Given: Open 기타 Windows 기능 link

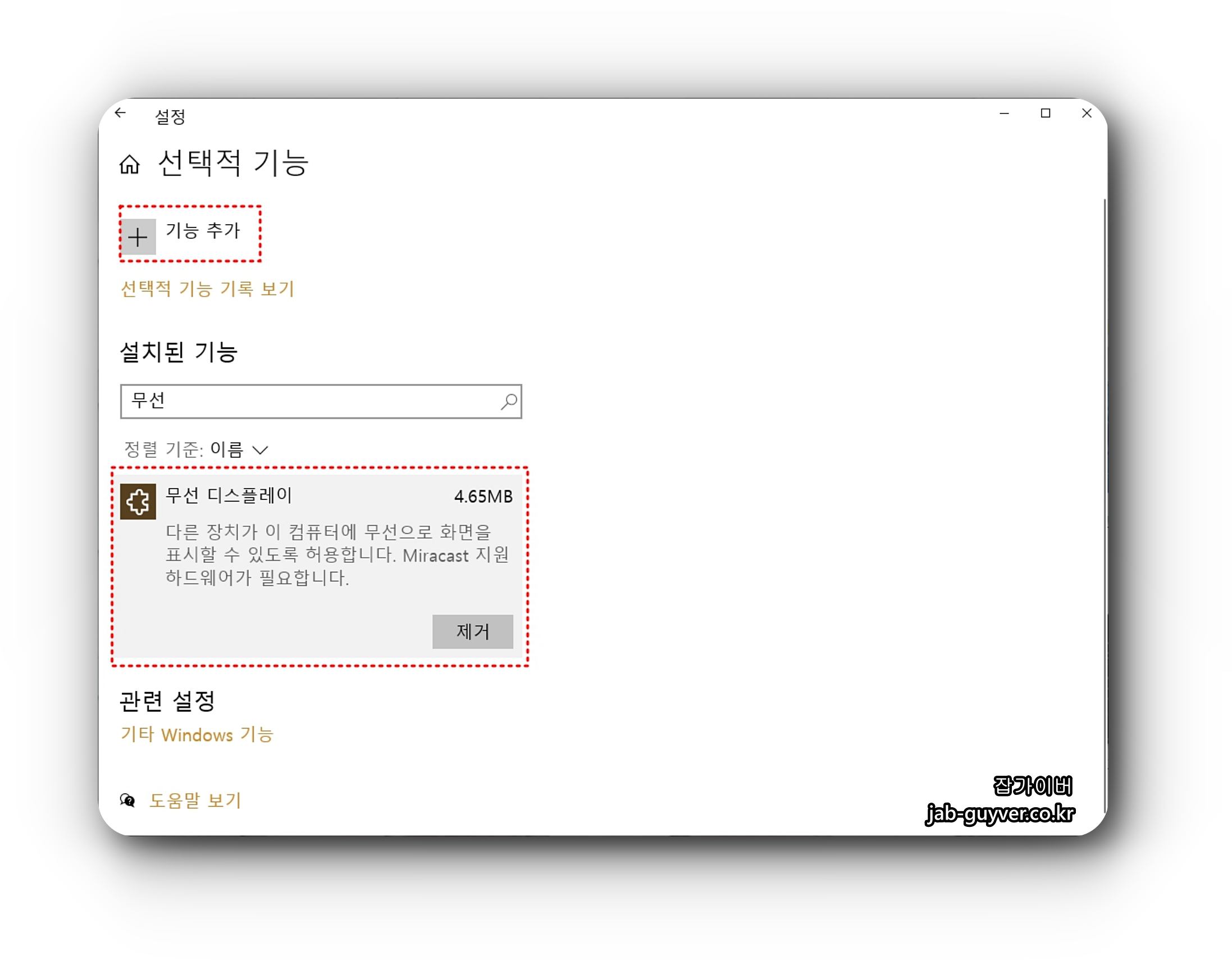Looking at the screenshot, I should pyautogui.click(x=197, y=735).
